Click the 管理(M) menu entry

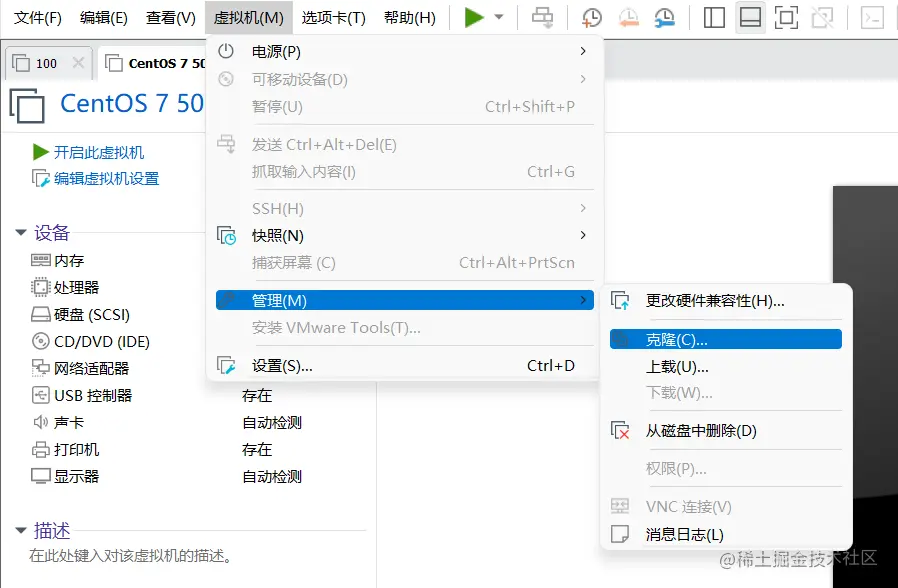coord(404,300)
